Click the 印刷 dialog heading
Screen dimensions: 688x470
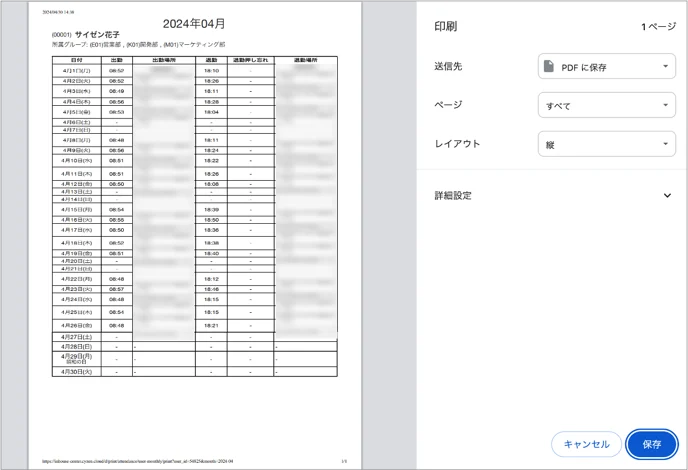click(445, 26)
